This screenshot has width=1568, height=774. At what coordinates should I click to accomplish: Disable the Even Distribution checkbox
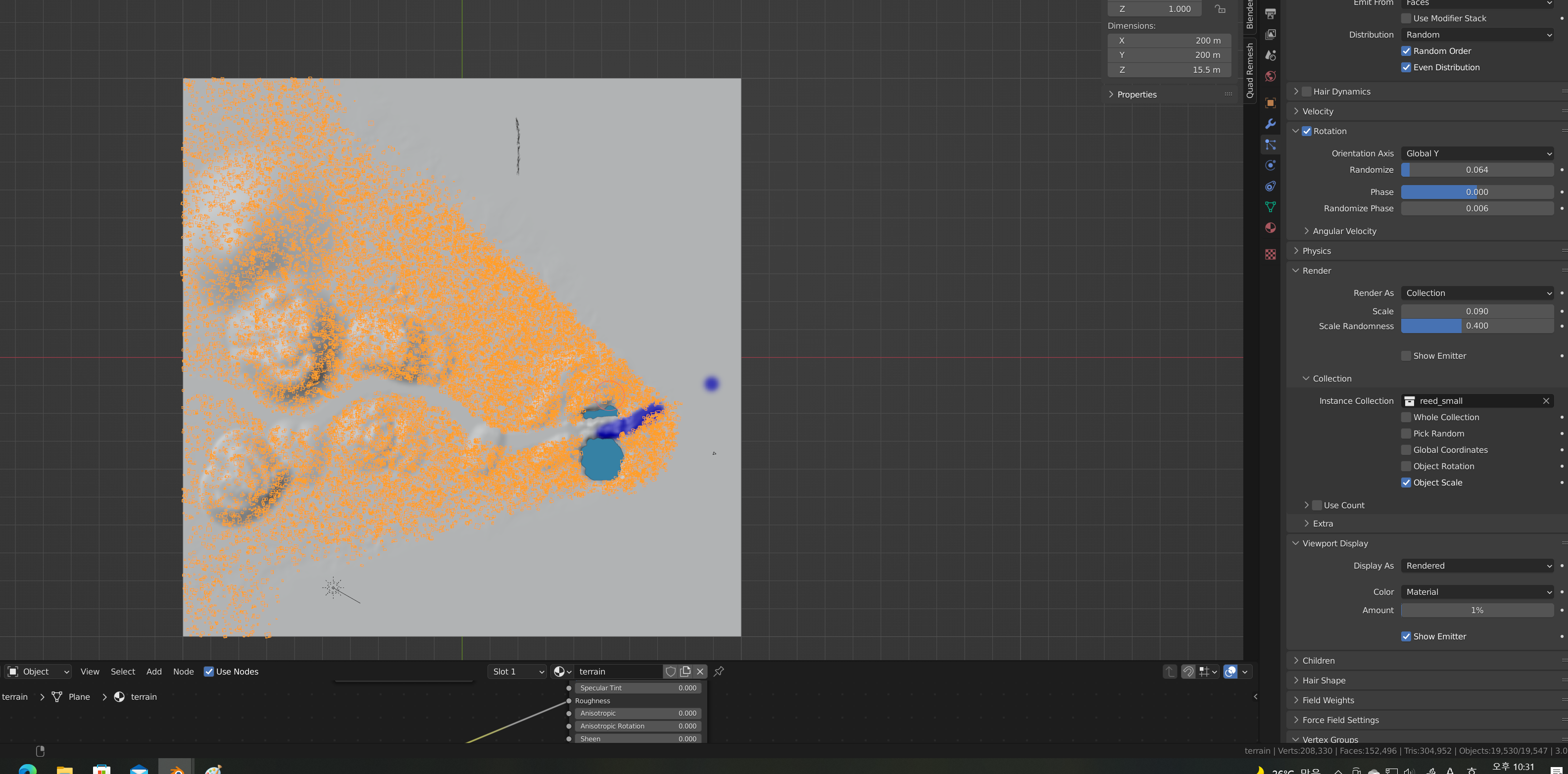1406,67
